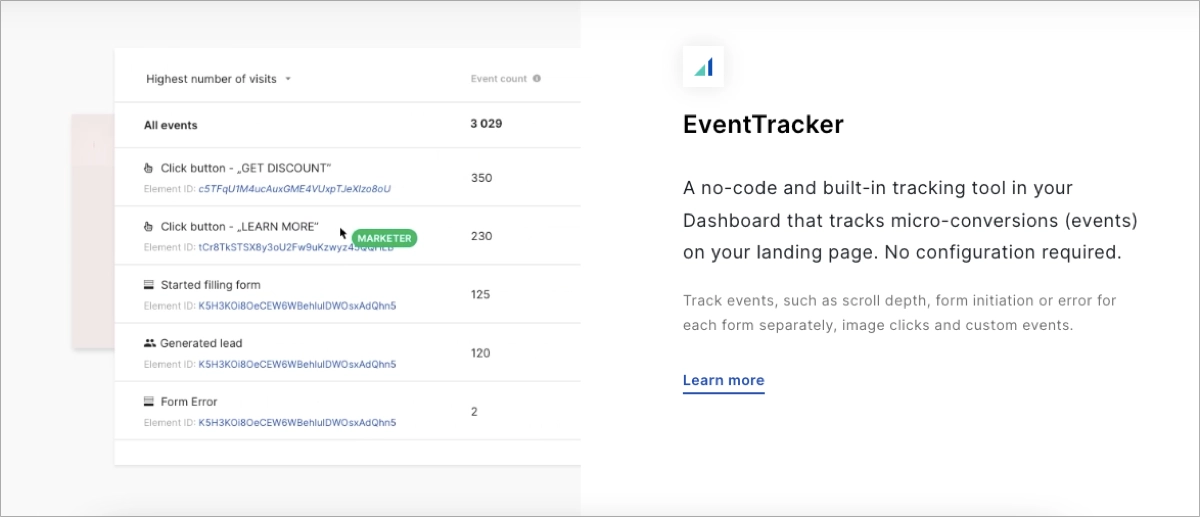Click the 350 count for GET DISCOUNT
This screenshot has width=1200, height=517.
coord(481,178)
